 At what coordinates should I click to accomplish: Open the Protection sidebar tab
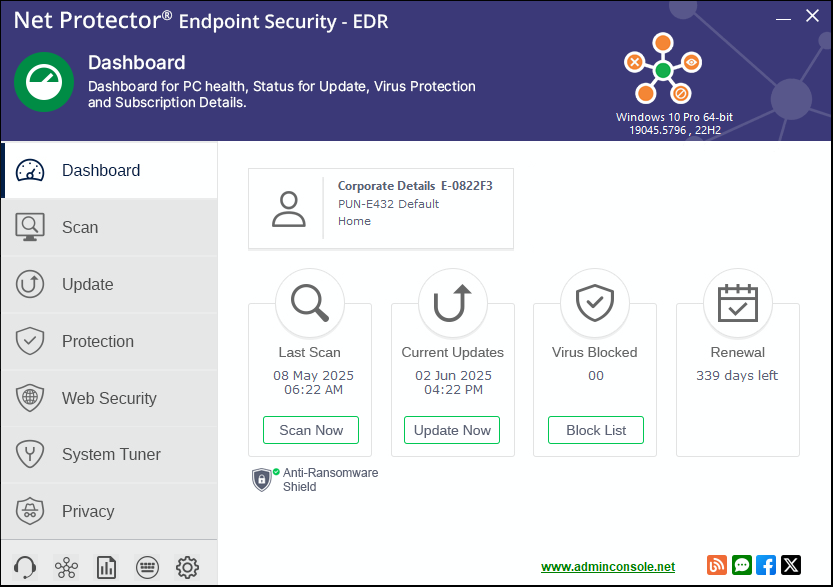(x=109, y=341)
